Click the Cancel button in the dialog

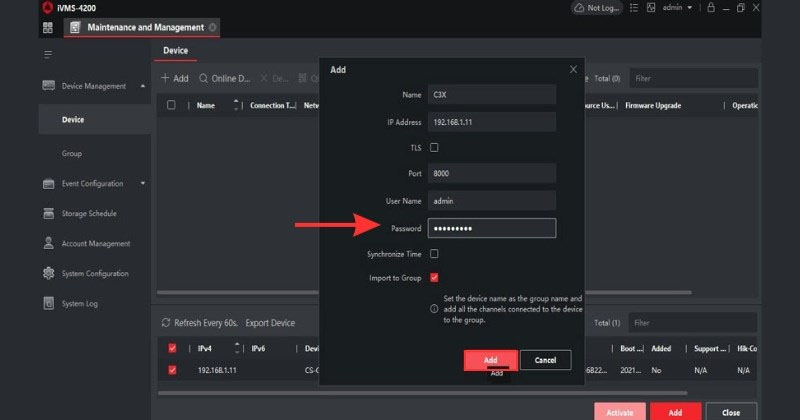545,360
